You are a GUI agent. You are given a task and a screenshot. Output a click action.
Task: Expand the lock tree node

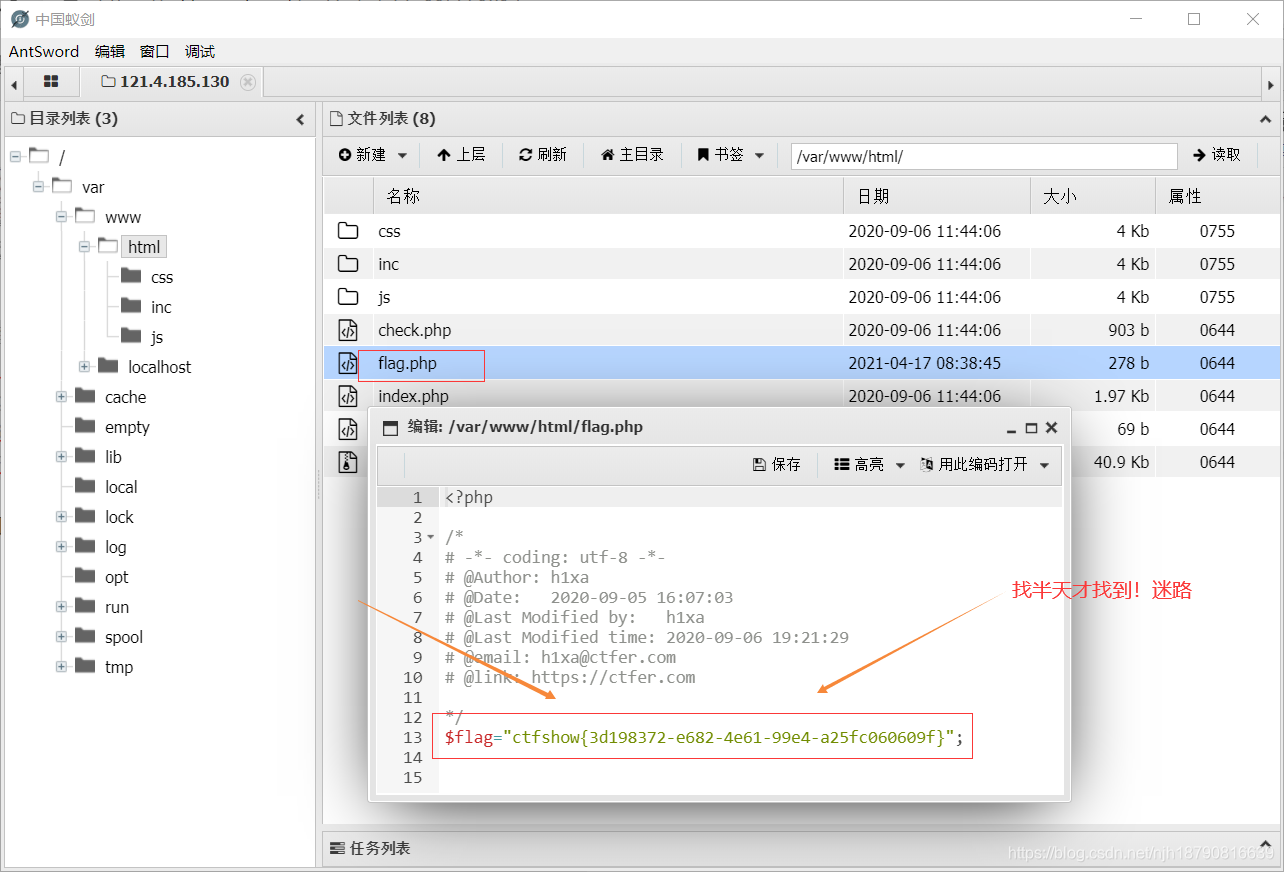pyautogui.click(x=61, y=517)
